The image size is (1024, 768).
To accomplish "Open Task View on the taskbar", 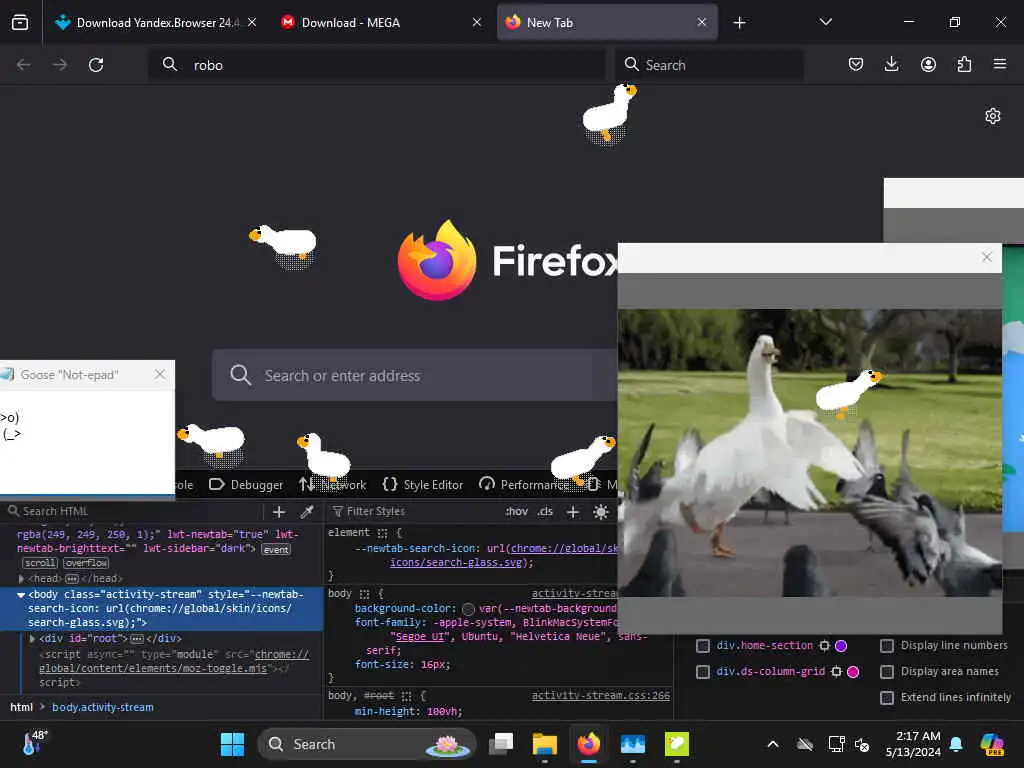I will [x=502, y=744].
